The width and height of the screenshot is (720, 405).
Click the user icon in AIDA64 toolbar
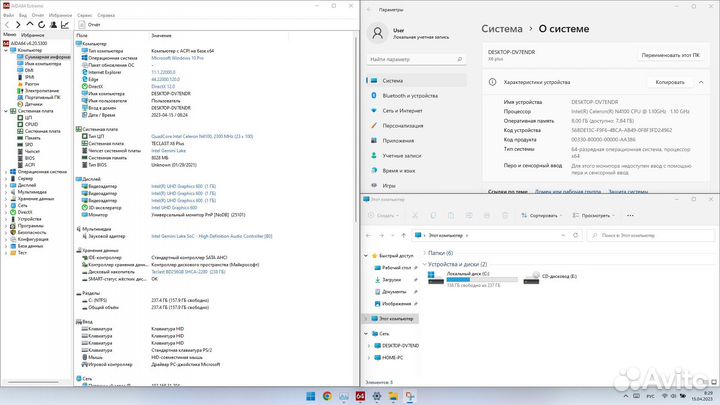53,25
